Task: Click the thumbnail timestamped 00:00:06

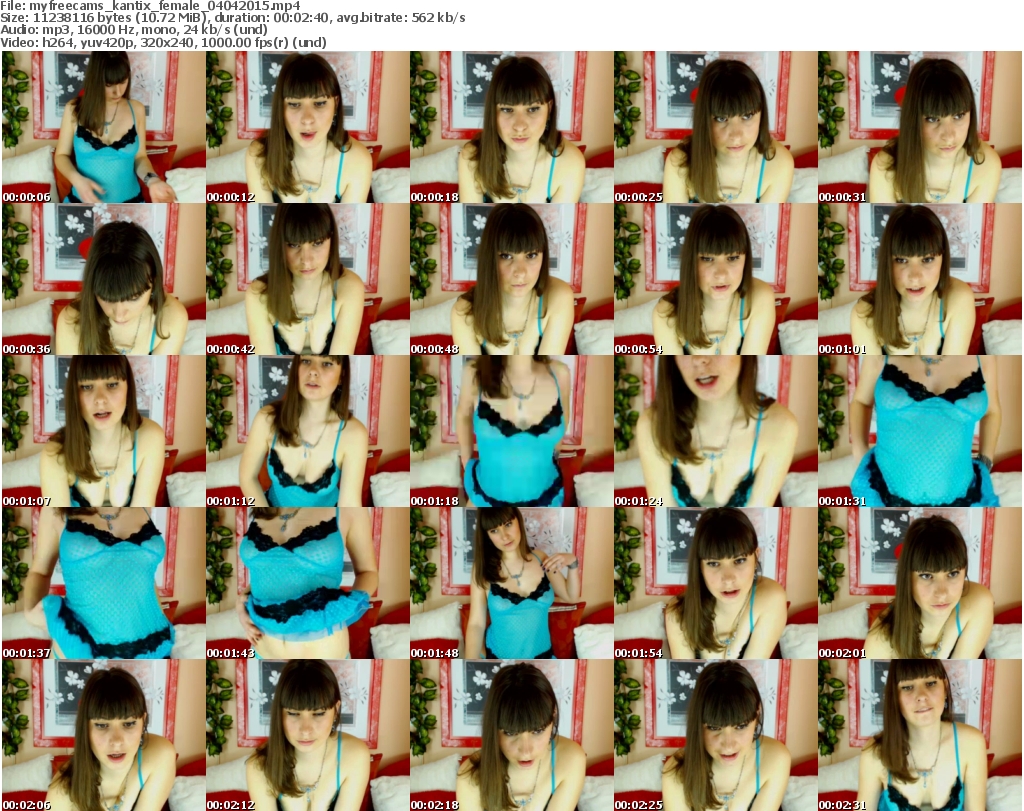Action: pos(103,127)
